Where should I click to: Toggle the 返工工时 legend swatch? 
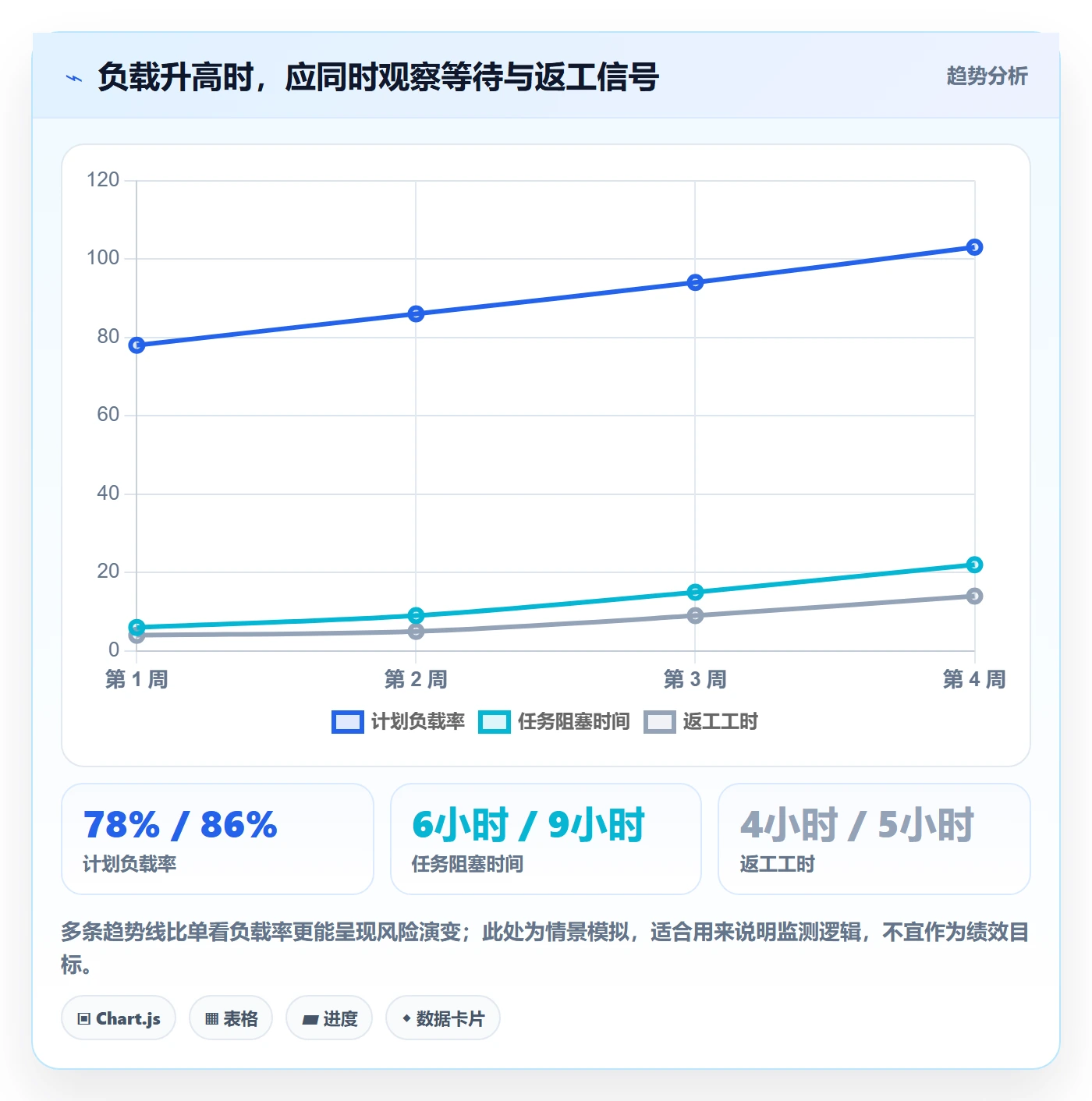[x=659, y=722]
